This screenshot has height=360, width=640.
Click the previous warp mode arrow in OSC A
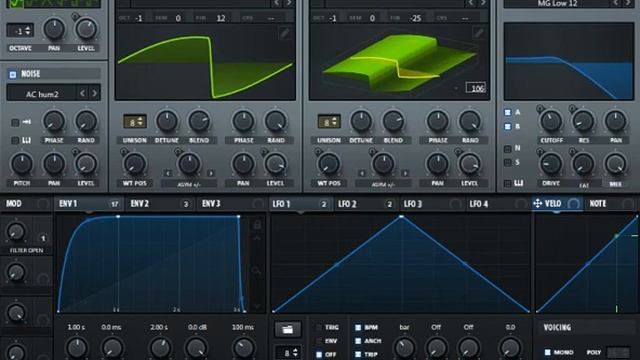point(168,173)
